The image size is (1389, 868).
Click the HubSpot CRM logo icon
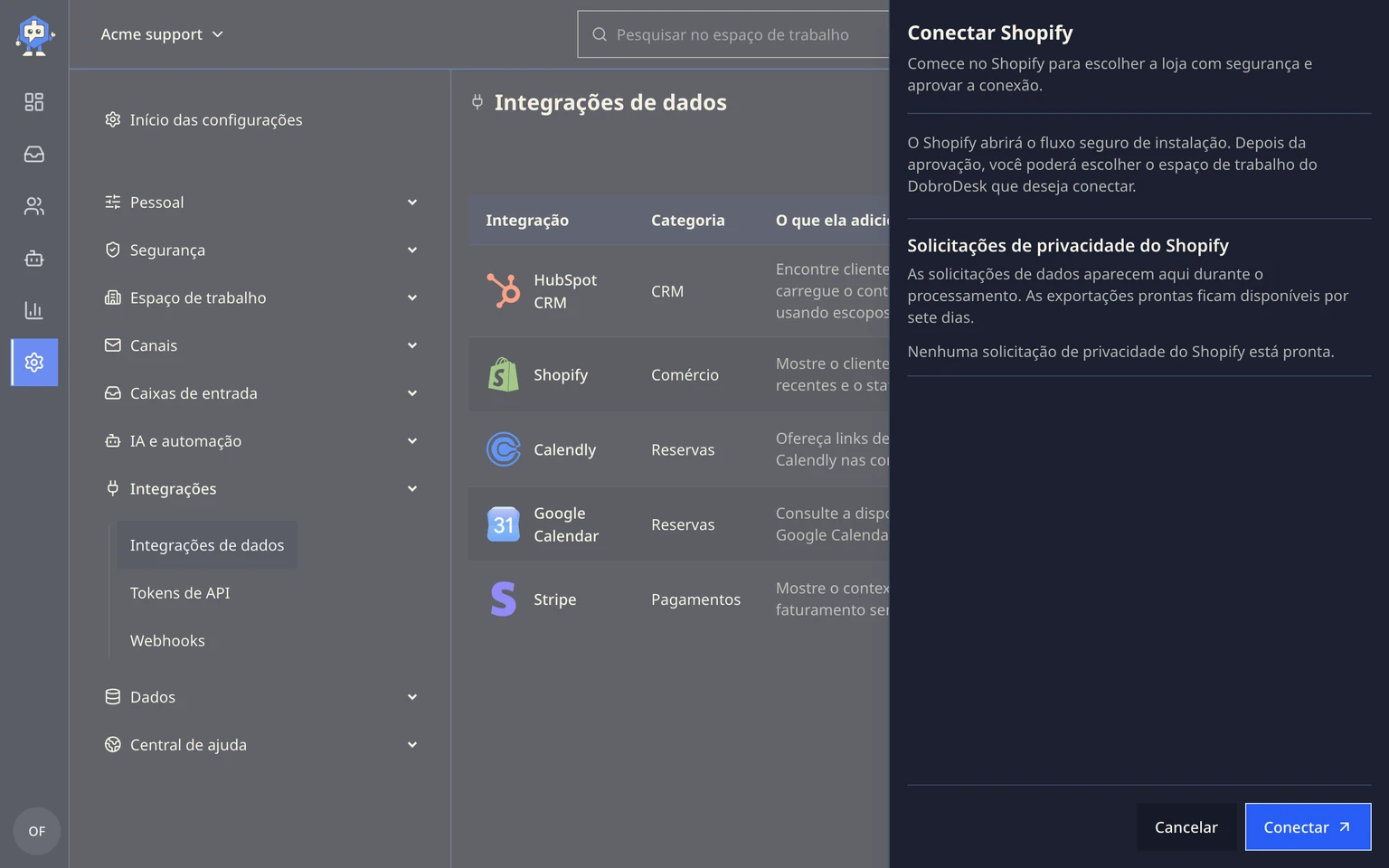504,291
